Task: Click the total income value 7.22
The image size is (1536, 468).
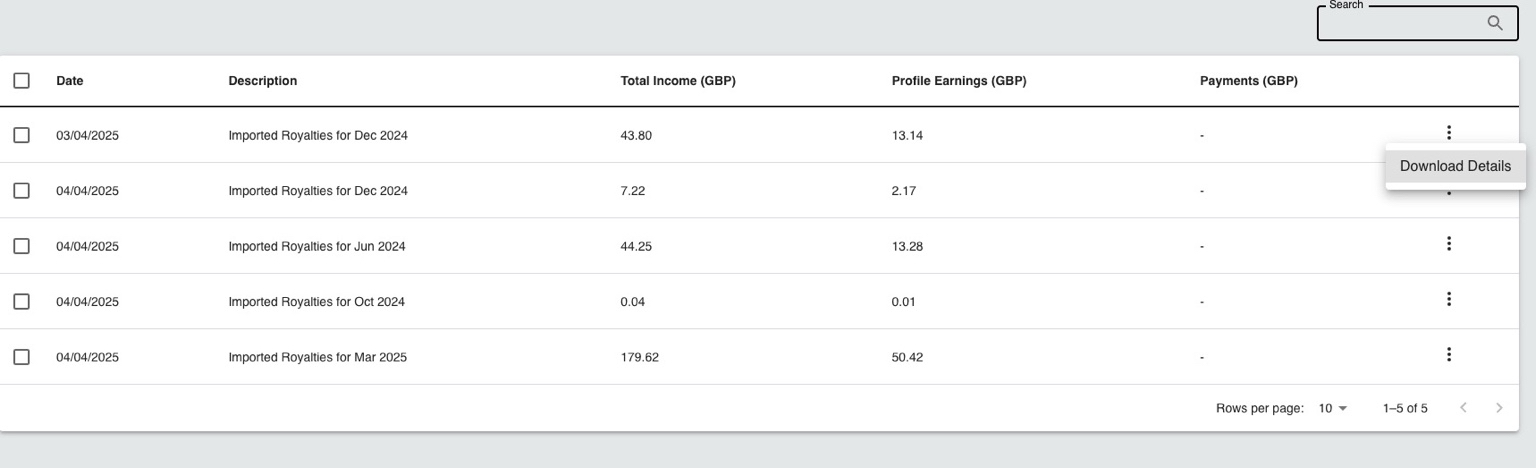Action: pos(632,191)
